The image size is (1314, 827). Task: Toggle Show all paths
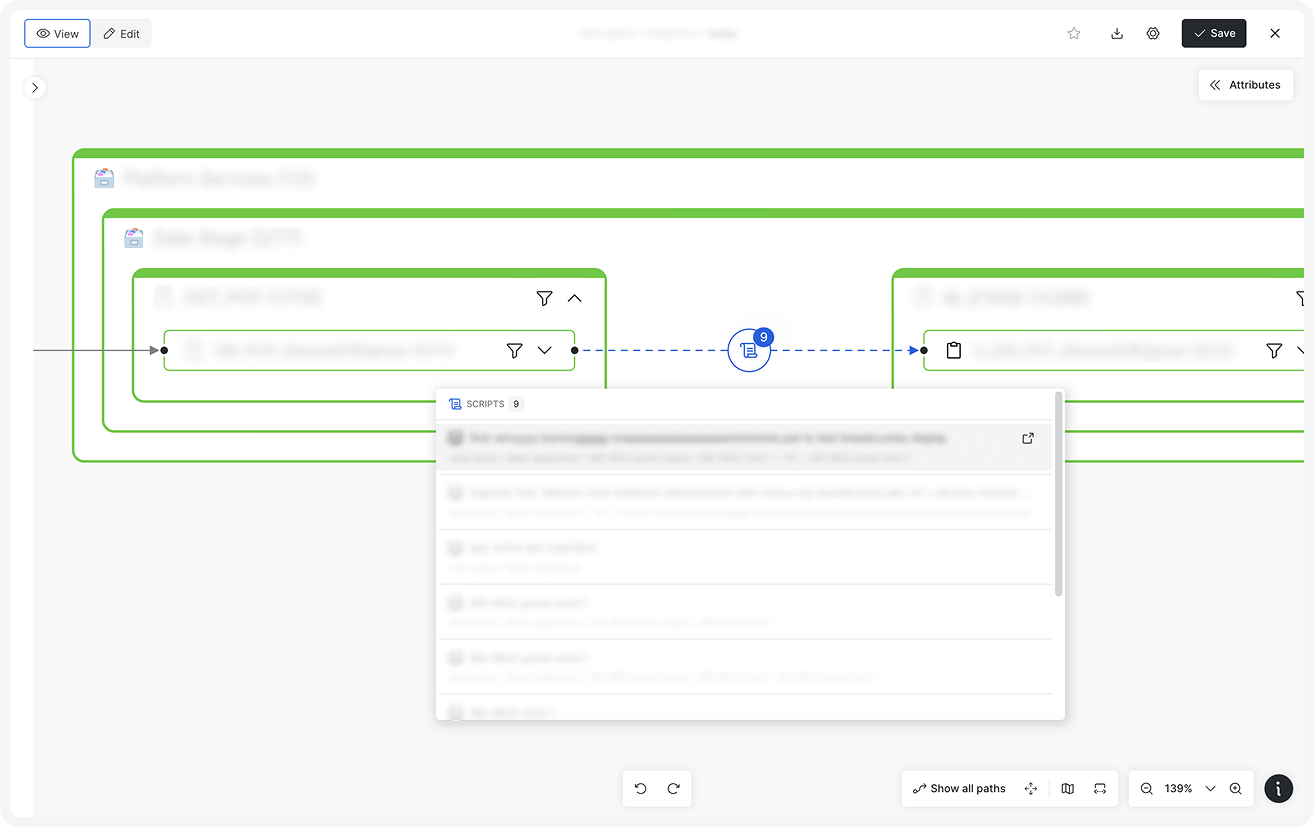959,788
